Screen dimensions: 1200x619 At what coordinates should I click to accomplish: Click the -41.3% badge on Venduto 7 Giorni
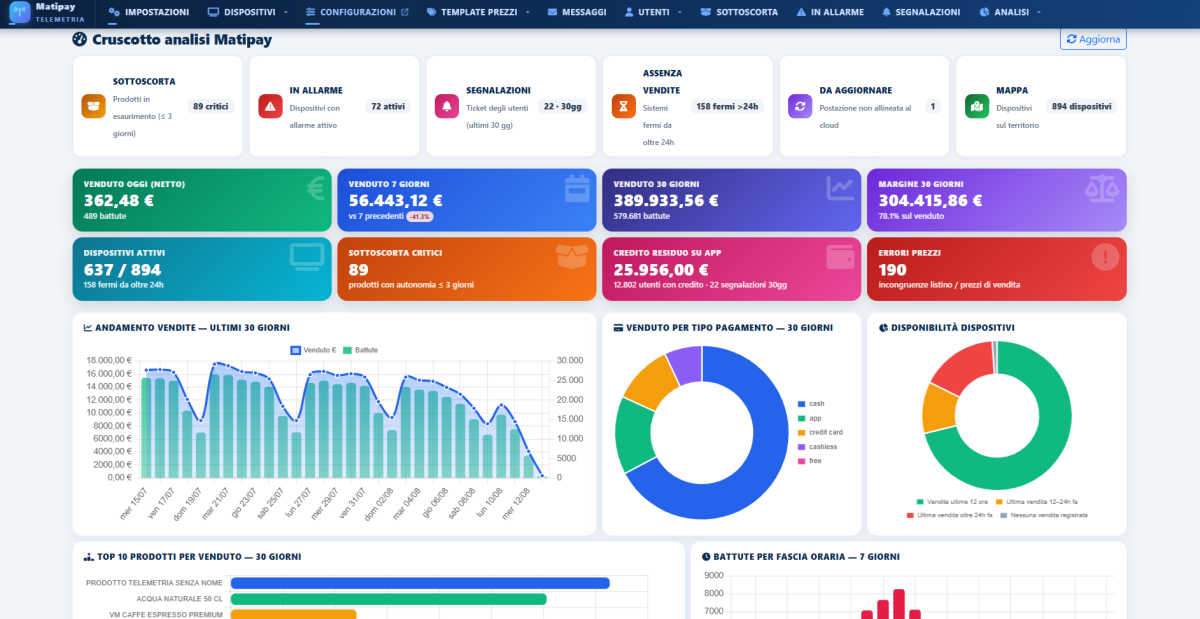(419, 216)
